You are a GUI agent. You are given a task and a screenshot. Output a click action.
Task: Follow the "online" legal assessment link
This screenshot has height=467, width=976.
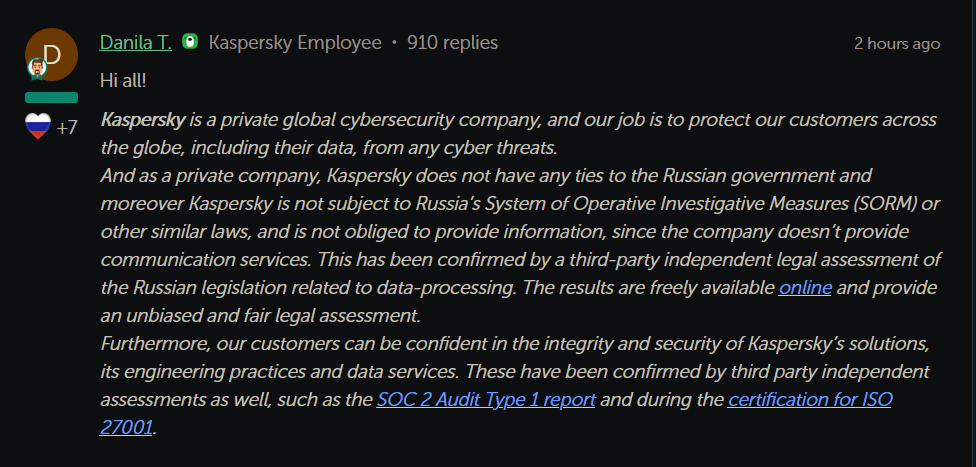click(x=805, y=288)
